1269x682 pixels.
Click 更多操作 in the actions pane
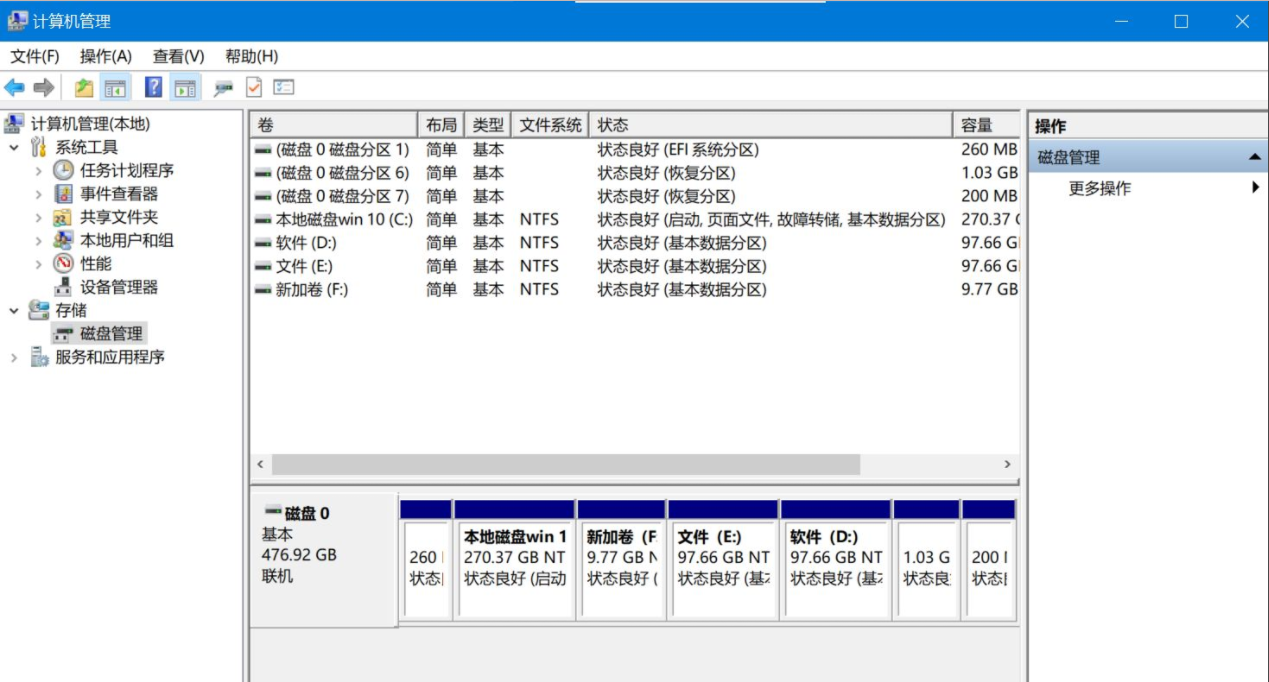[1100, 188]
